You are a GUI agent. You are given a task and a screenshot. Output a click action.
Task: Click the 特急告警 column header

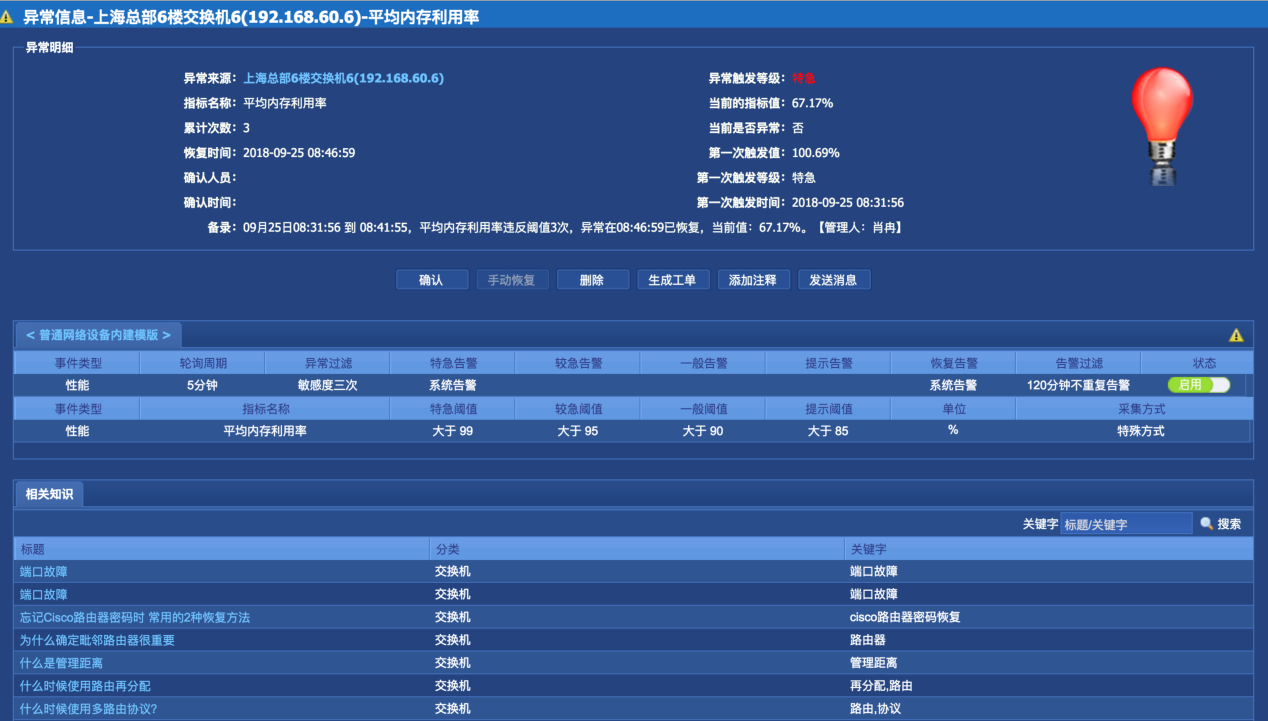452,363
